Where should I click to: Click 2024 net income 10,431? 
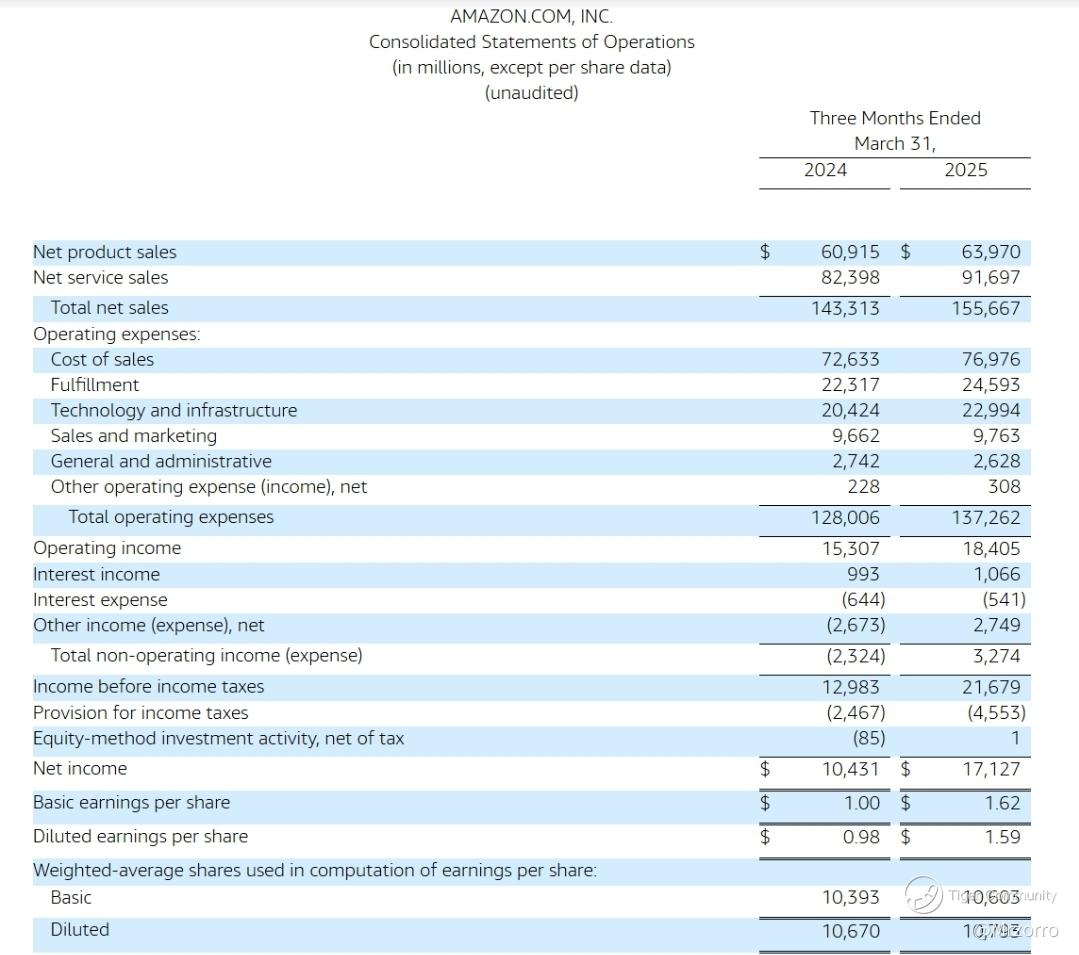pos(851,769)
